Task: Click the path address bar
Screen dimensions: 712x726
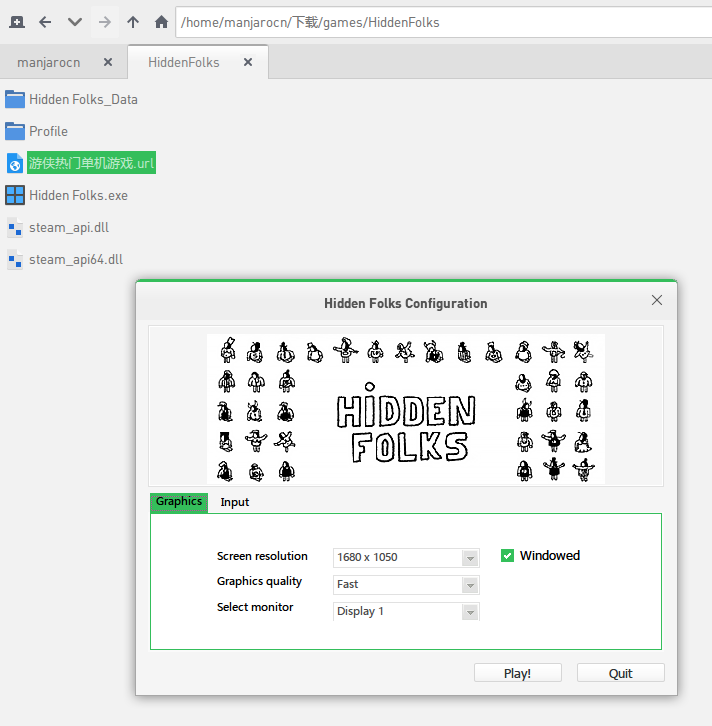Action: 443,22
